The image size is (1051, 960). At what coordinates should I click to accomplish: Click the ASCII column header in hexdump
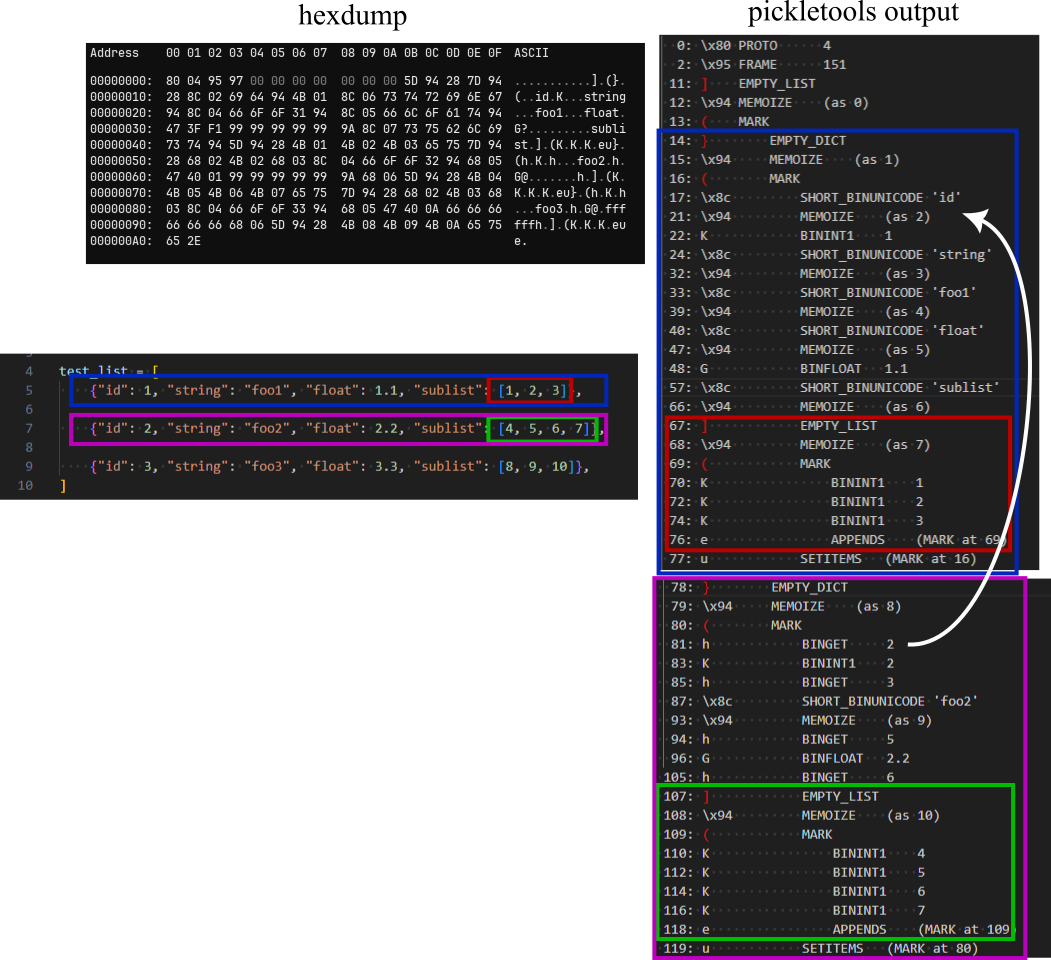pyautogui.click(x=531, y=53)
